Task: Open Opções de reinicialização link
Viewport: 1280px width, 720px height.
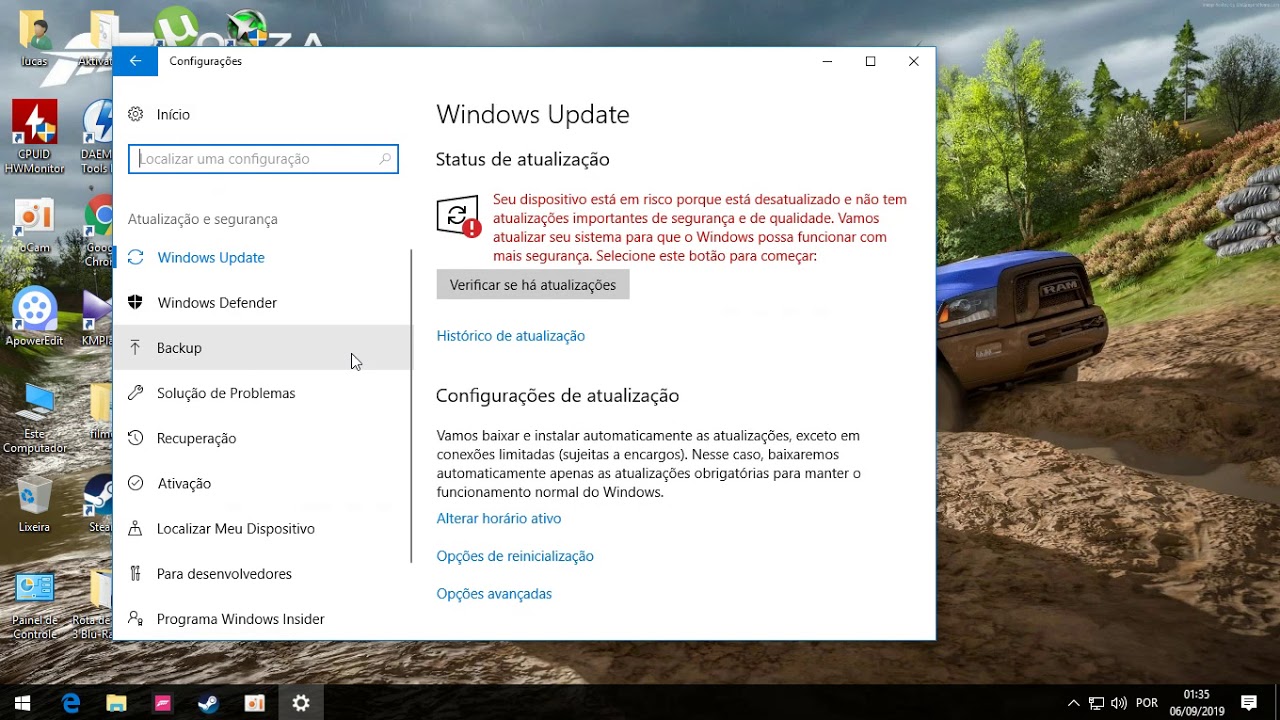Action: coord(515,556)
